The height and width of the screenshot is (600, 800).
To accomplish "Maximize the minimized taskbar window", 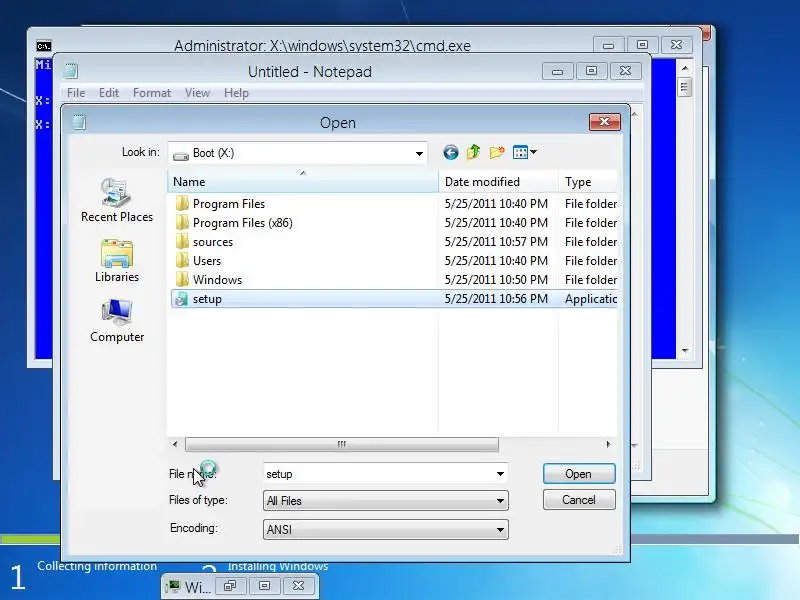I will pos(264,586).
